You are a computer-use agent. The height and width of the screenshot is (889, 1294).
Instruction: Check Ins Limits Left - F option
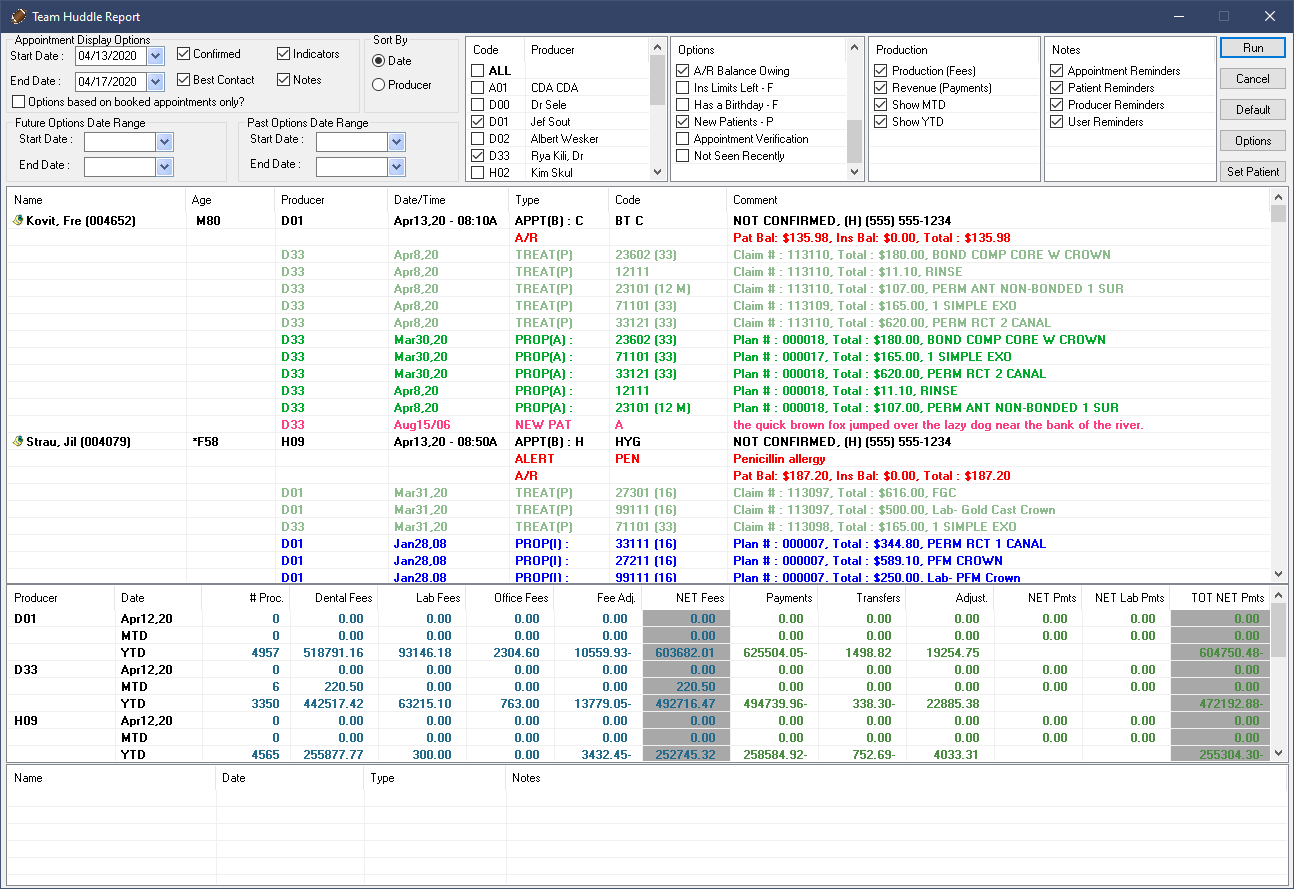(x=683, y=88)
